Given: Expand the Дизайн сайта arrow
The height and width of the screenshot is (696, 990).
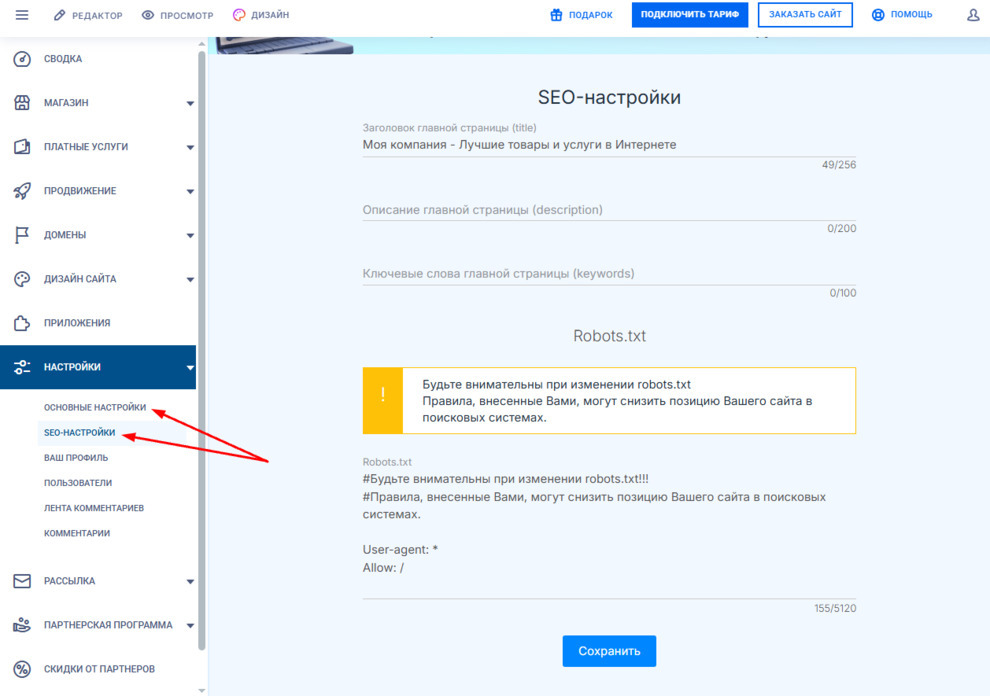Looking at the screenshot, I should [x=190, y=279].
